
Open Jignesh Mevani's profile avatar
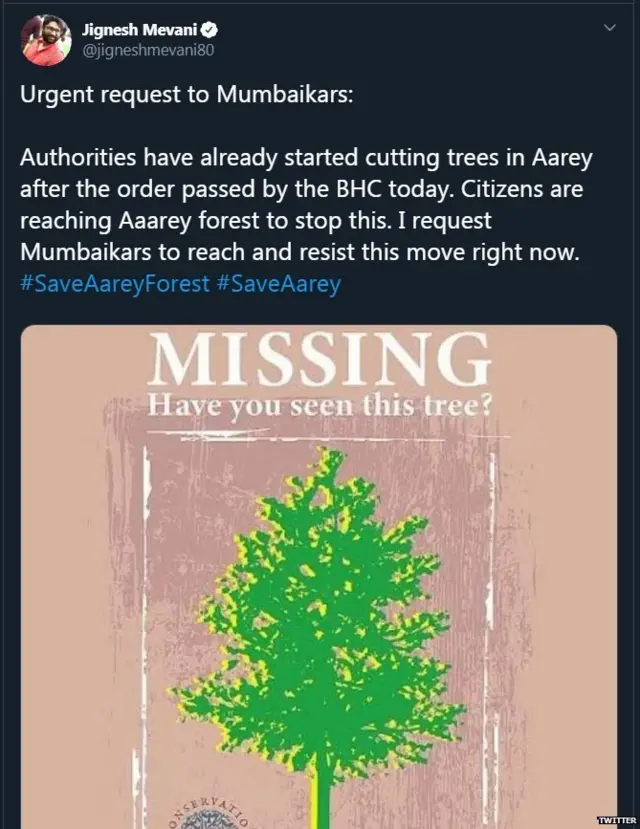click(46, 41)
